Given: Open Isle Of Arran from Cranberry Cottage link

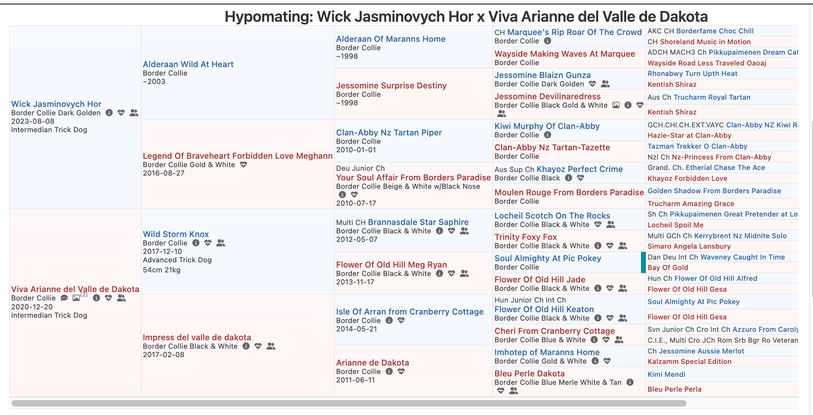Looking at the screenshot, I should pyautogui.click(x=410, y=312).
